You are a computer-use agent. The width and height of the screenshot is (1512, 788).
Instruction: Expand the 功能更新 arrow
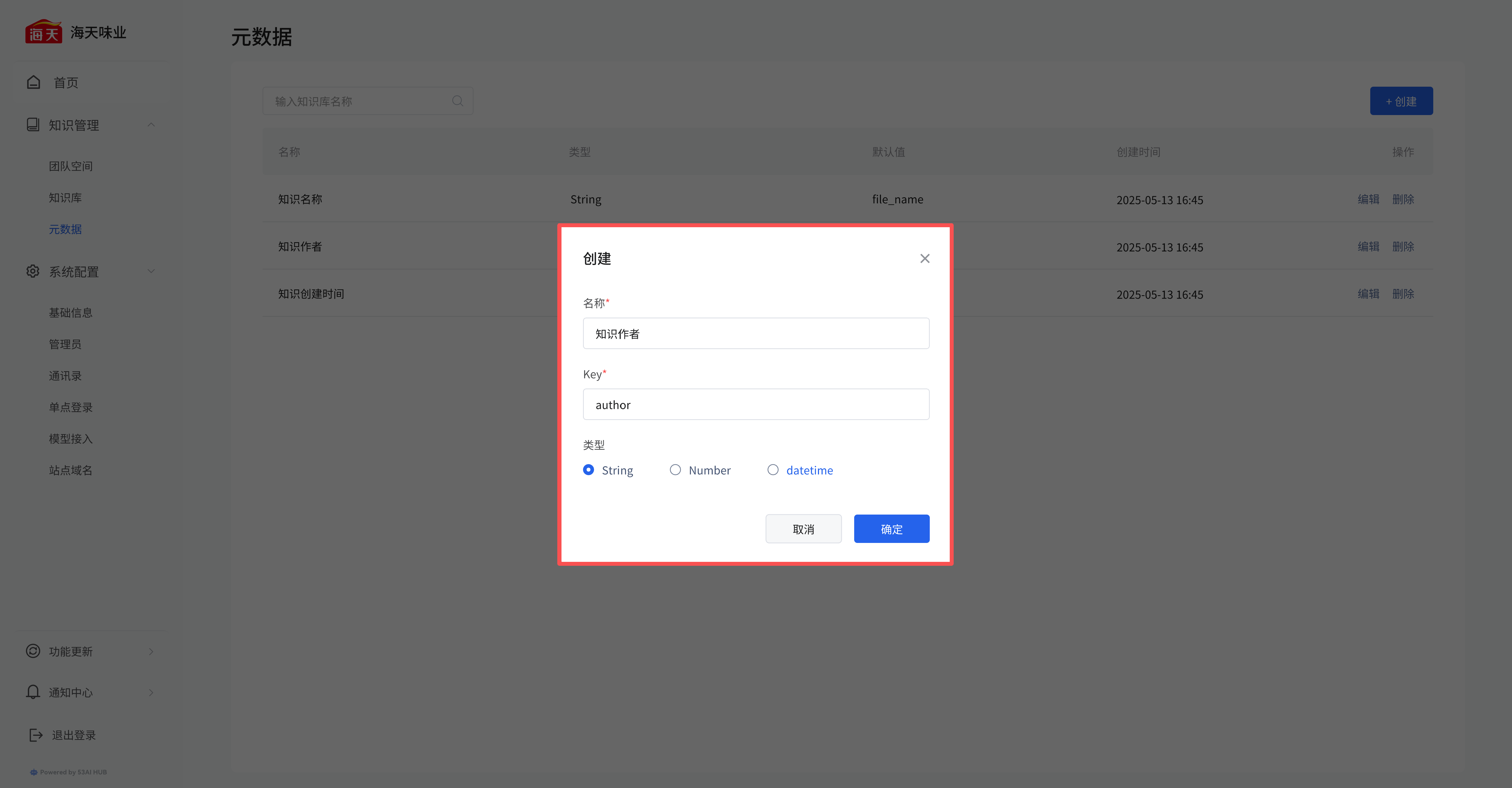pyautogui.click(x=151, y=651)
